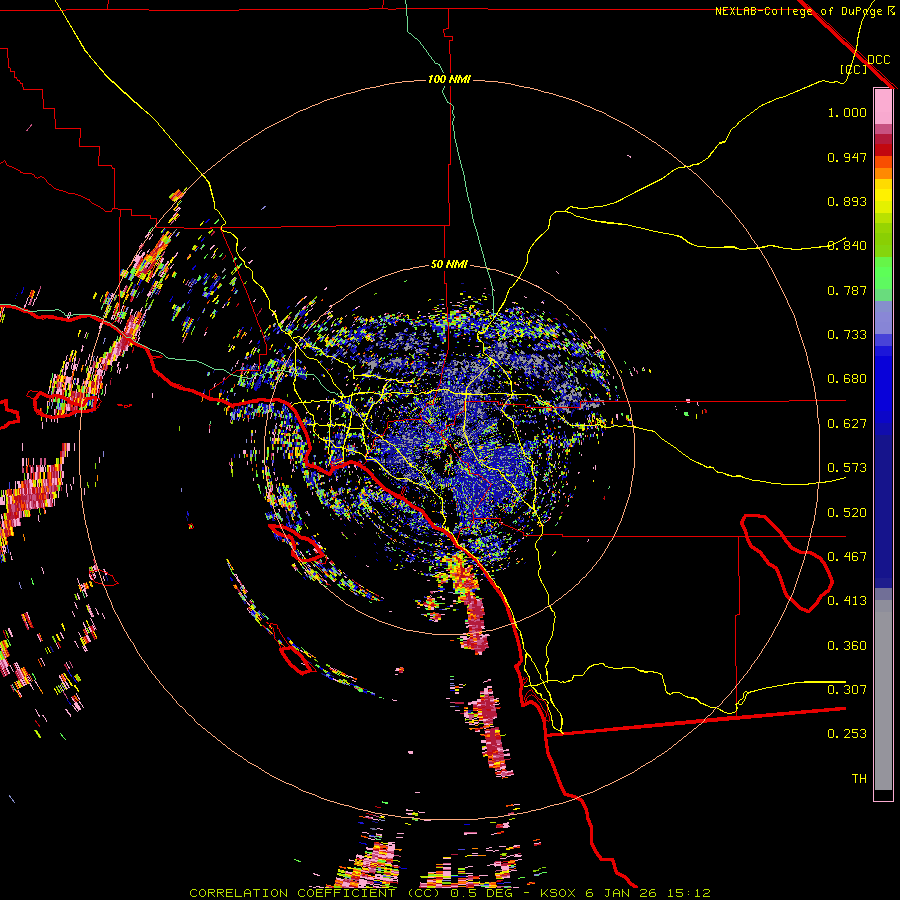Image resolution: width=900 pixels, height=900 pixels.
Task: Select the 0.520 value on the legend
Action: point(847,513)
